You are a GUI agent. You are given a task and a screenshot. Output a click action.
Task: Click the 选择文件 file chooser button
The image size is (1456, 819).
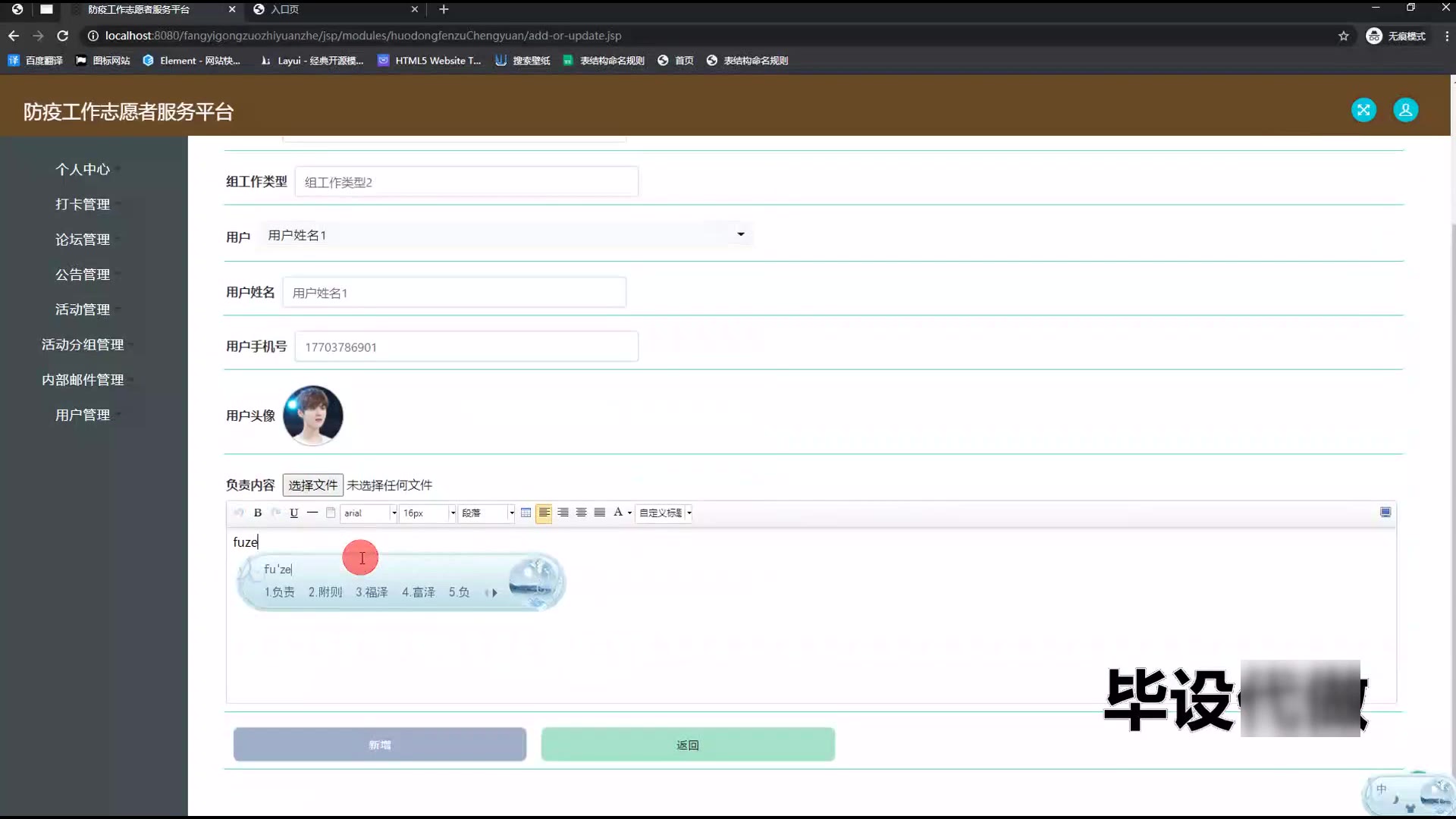tap(312, 485)
